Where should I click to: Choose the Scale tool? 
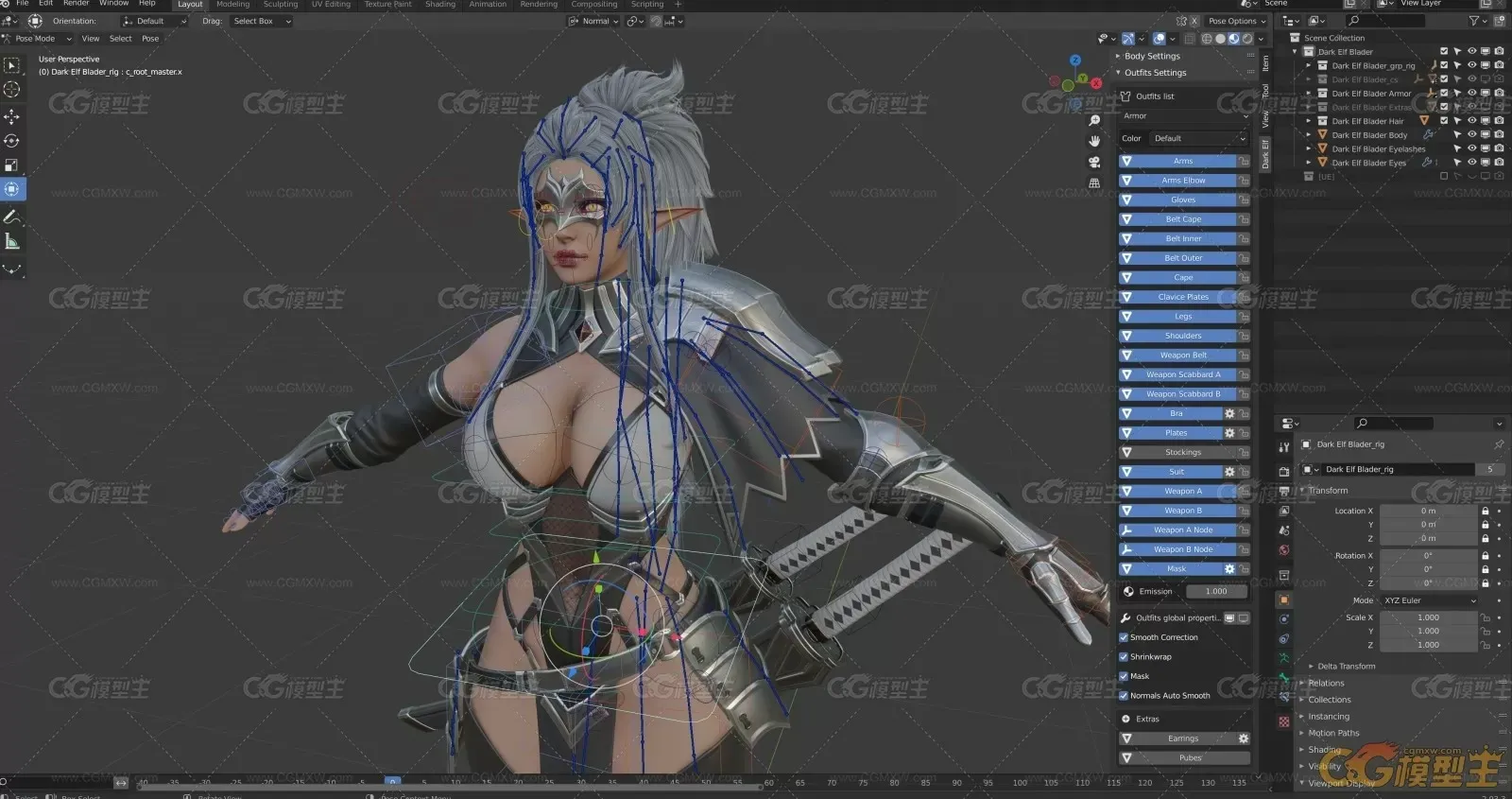tap(11, 165)
